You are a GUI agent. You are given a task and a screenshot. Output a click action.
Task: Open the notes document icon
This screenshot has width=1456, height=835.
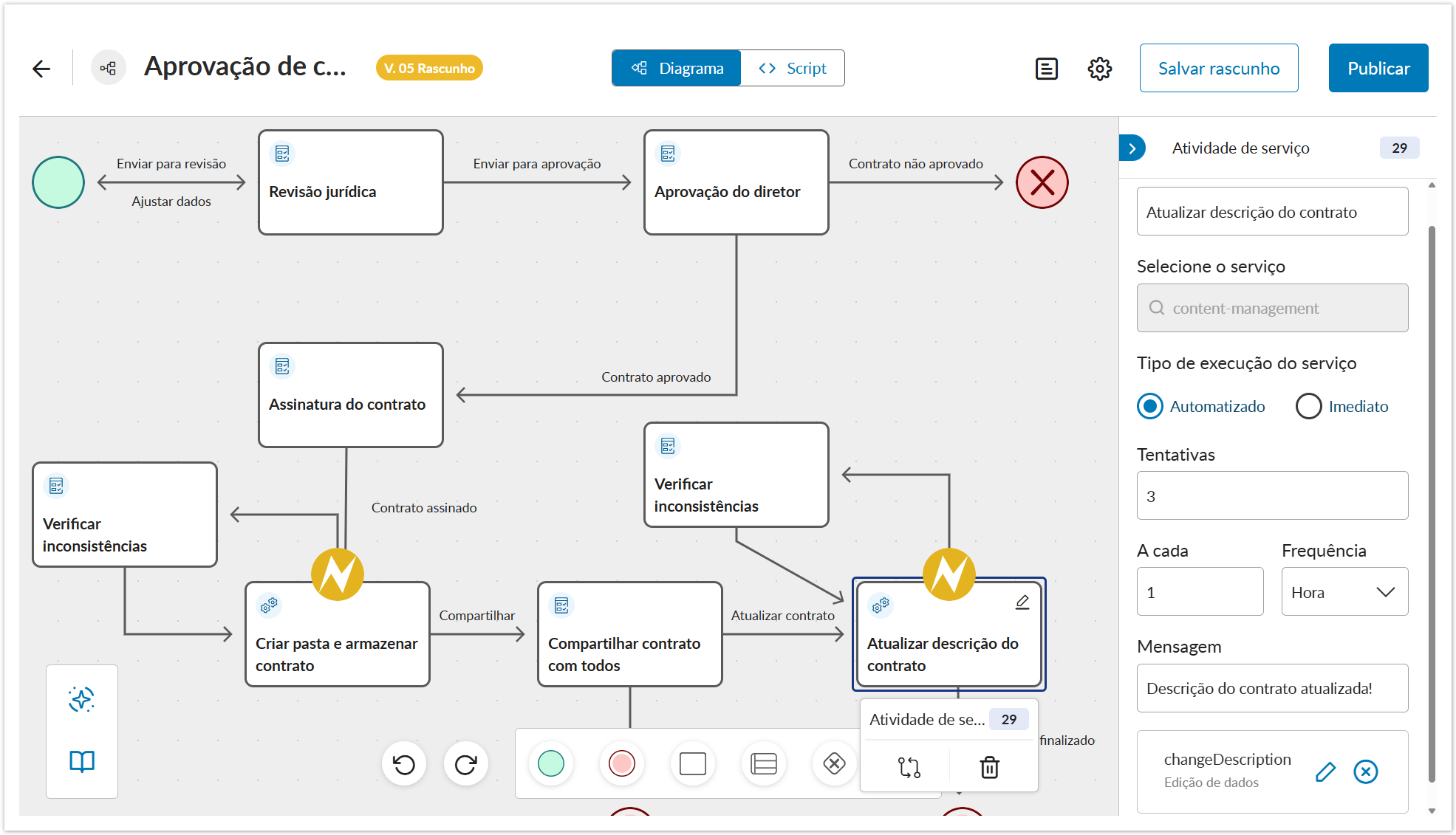tap(1046, 69)
